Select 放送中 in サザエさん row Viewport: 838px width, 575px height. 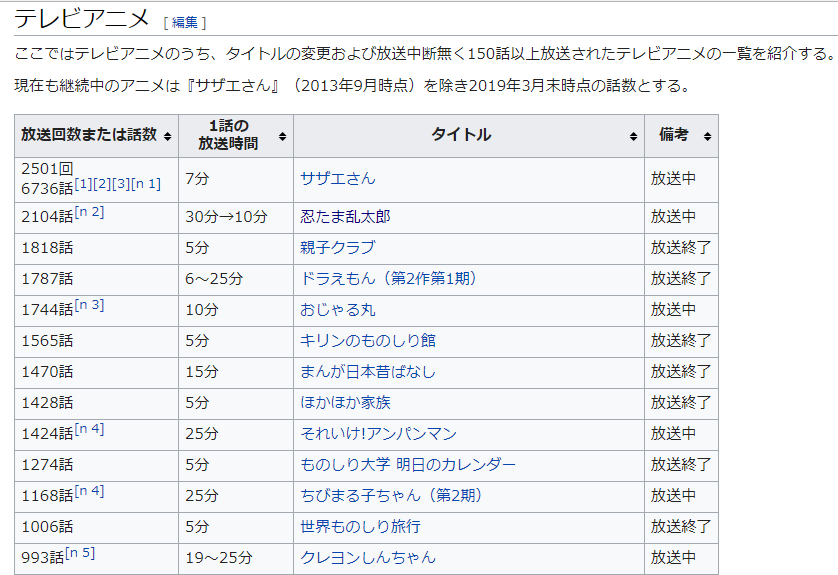(673, 178)
